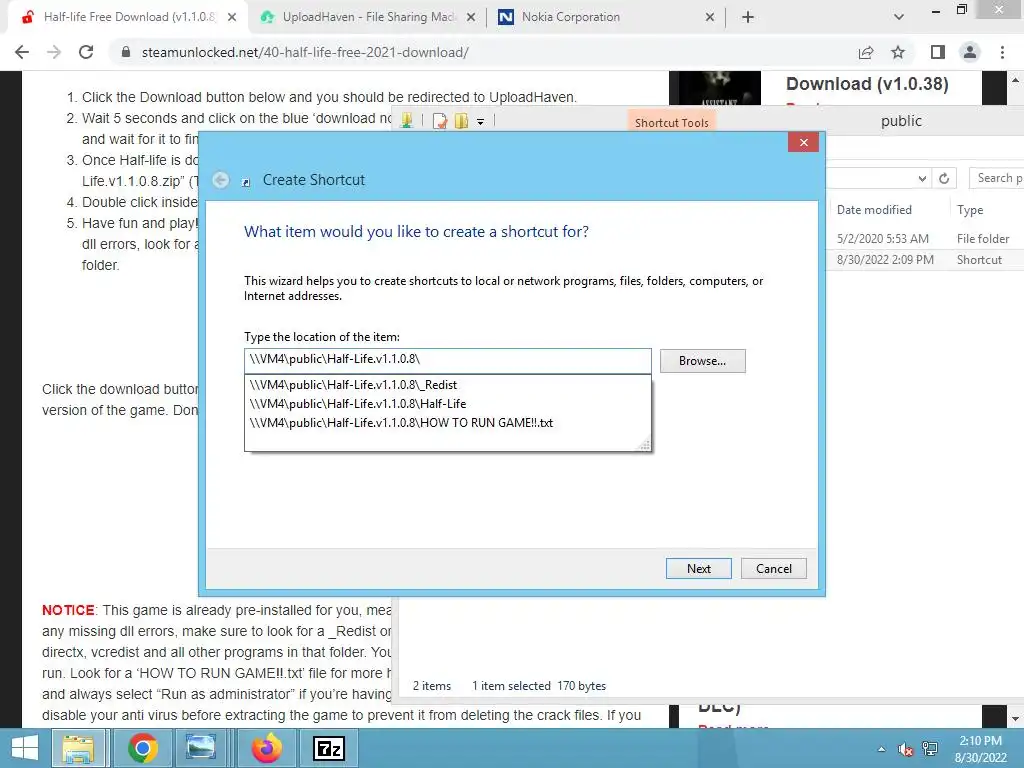The height and width of the screenshot is (768, 1024).
Task: Click the address bar URL
Action: coord(305,52)
